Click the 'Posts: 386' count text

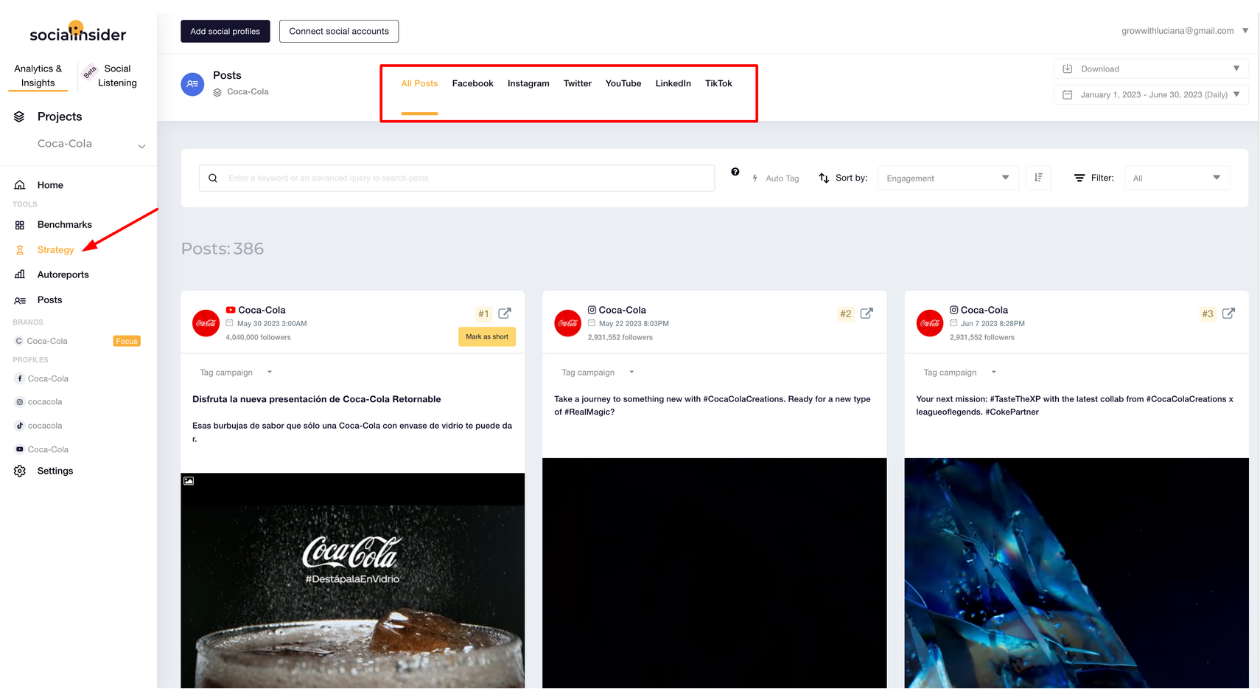222,249
